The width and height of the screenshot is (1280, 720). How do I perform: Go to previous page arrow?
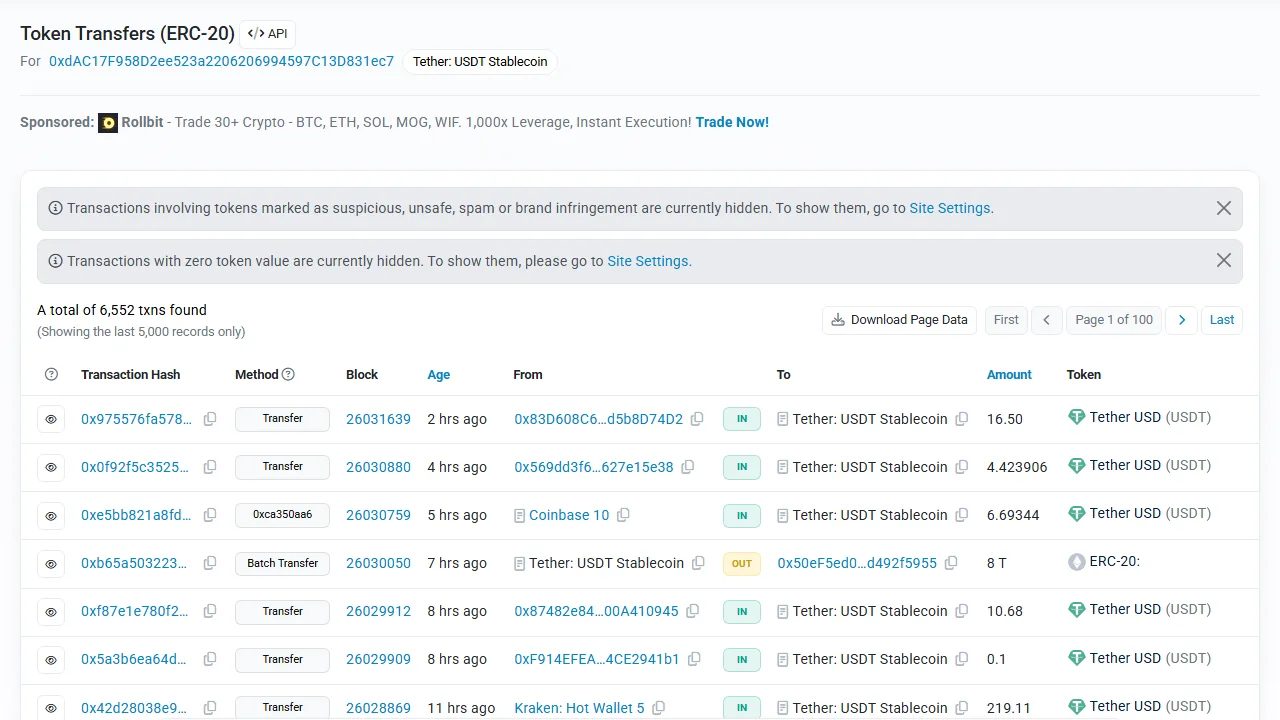coord(1047,320)
